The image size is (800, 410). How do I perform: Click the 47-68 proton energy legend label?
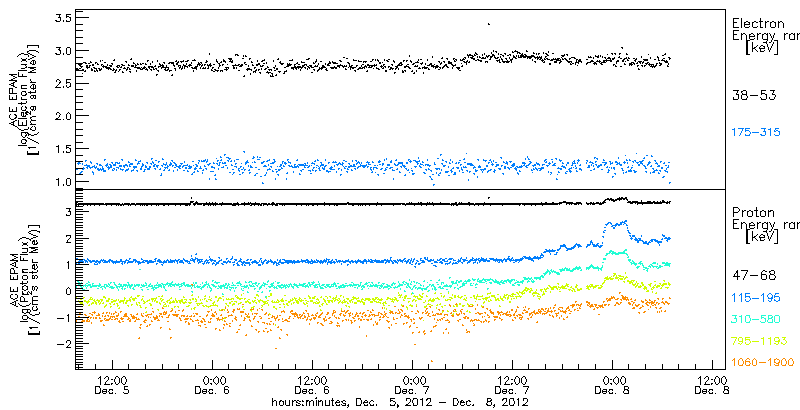[754, 276]
